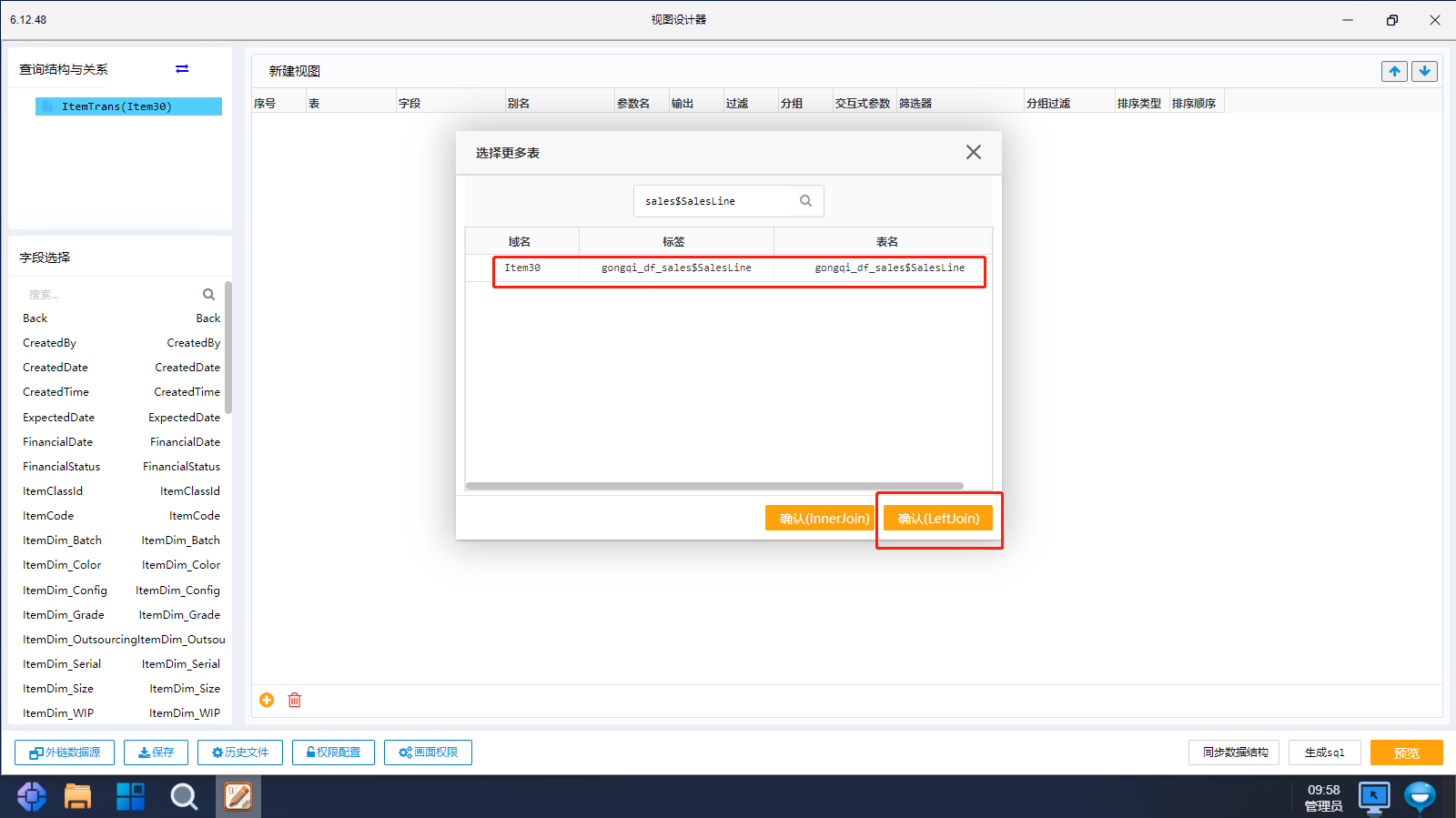Open 画面权限 screen permissions
1456x818 pixels.
(428, 752)
